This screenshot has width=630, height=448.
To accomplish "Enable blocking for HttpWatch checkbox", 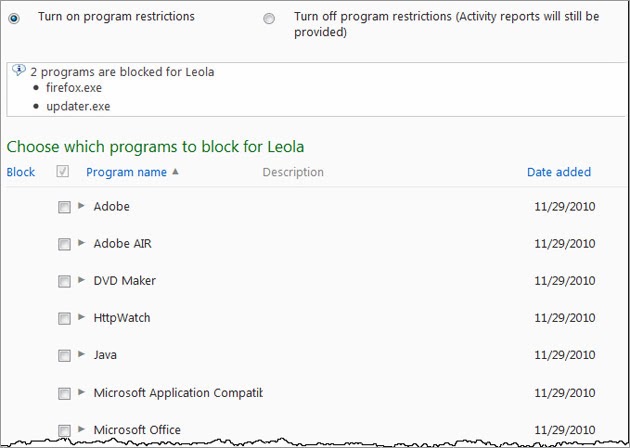I will tap(64, 318).
